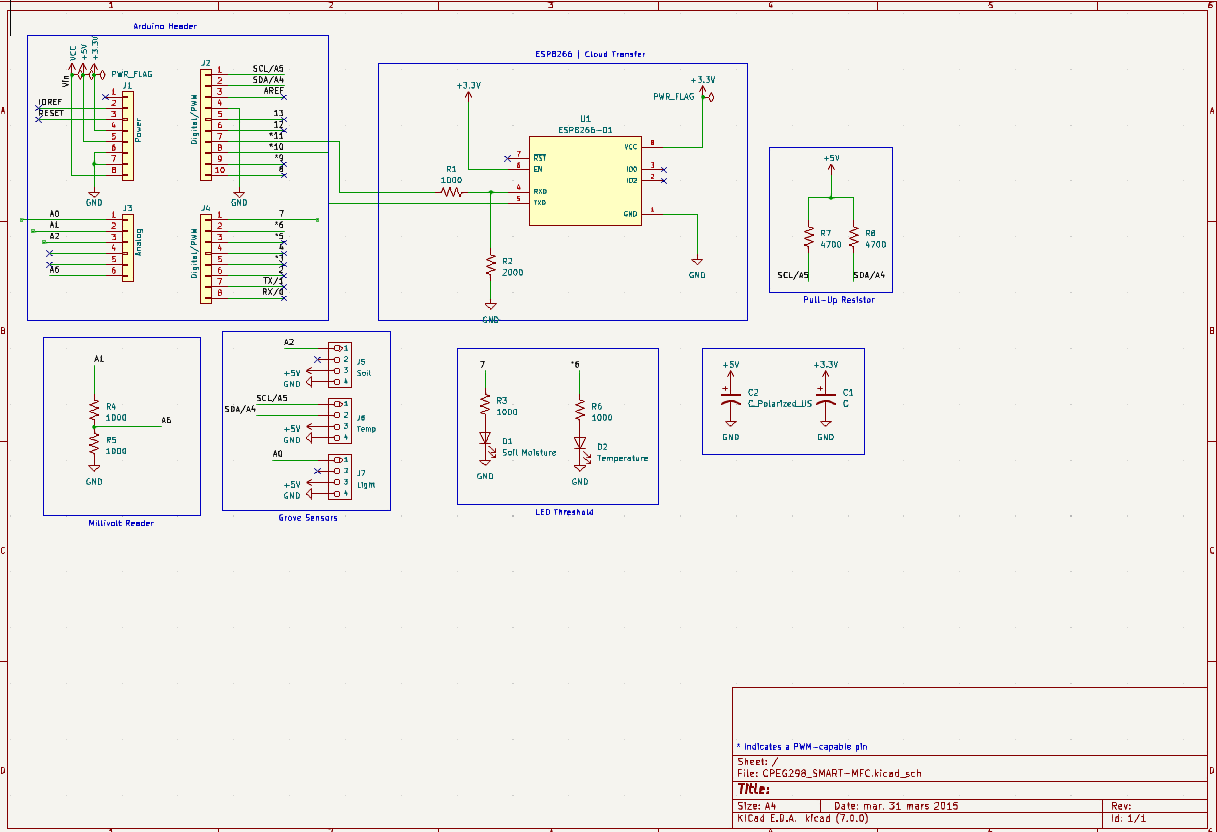Screen dimensions: 1217x832
Task: Click the 'ESP8266-01' value text
Action: click(585, 130)
